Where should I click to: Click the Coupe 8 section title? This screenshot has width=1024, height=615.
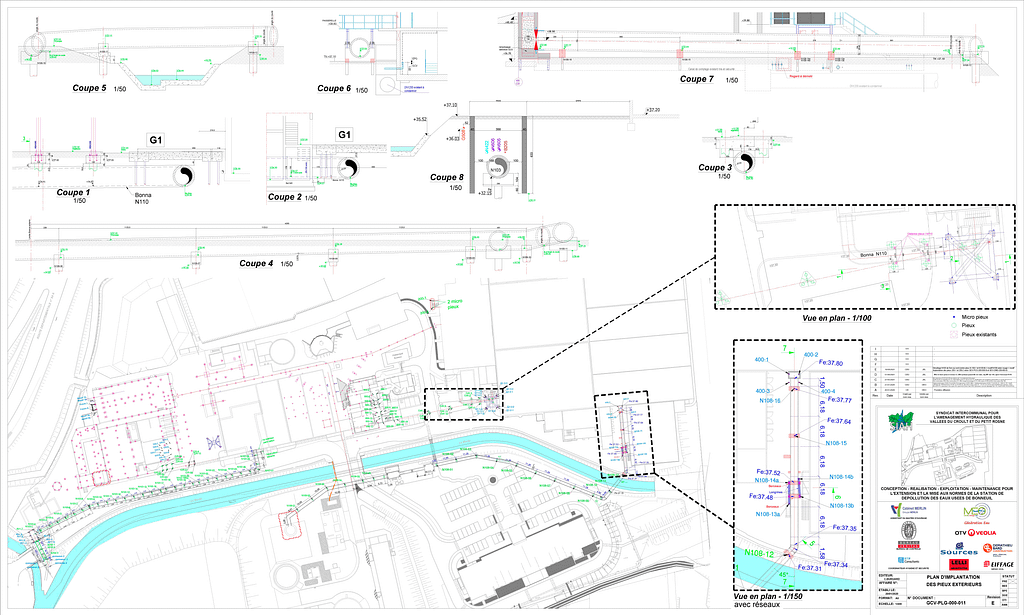click(x=448, y=177)
